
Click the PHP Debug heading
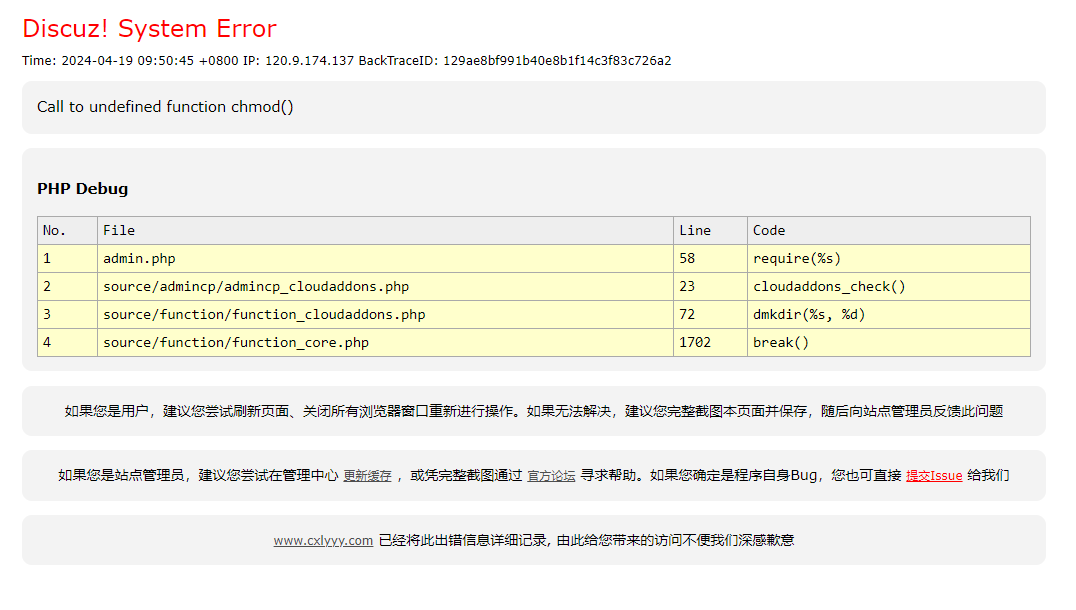pyautogui.click(x=82, y=189)
